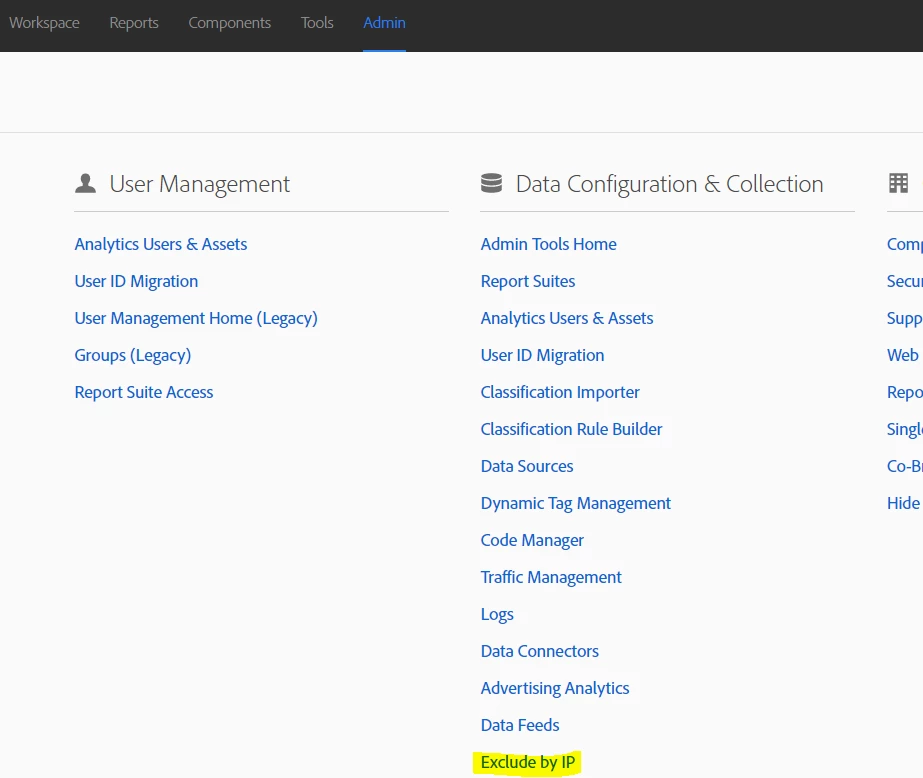Open User ID Migration under User Management
The height and width of the screenshot is (778, 923).
coord(136,281)
